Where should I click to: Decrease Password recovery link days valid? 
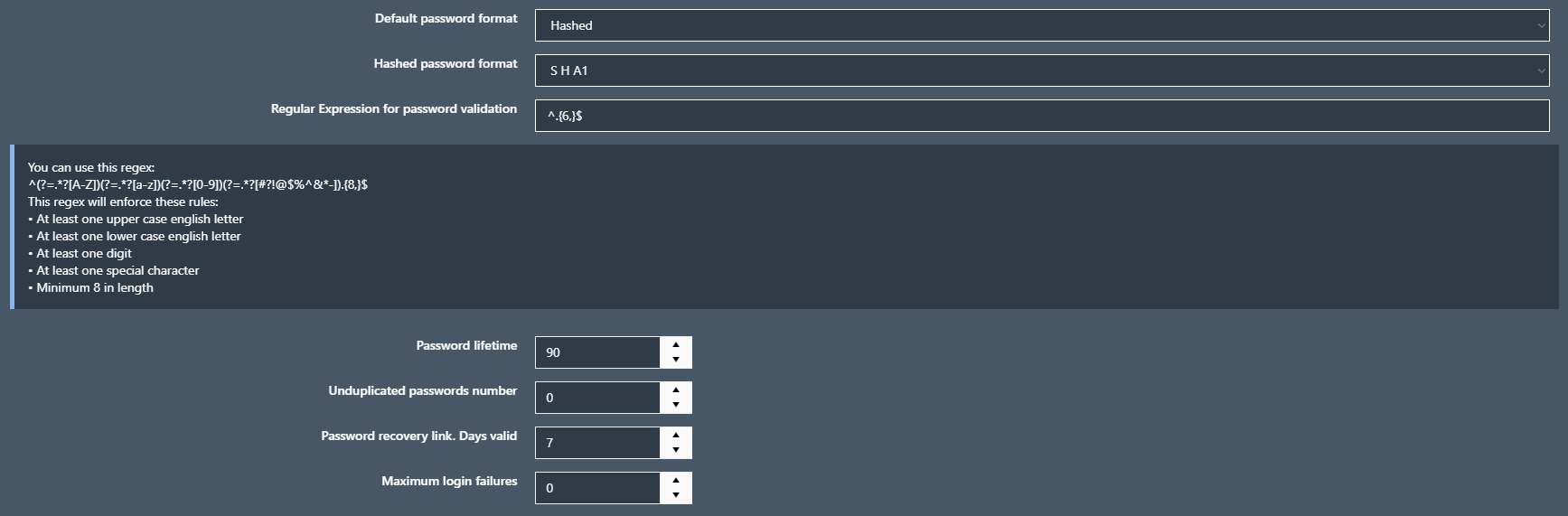click(x=676, y=450)
